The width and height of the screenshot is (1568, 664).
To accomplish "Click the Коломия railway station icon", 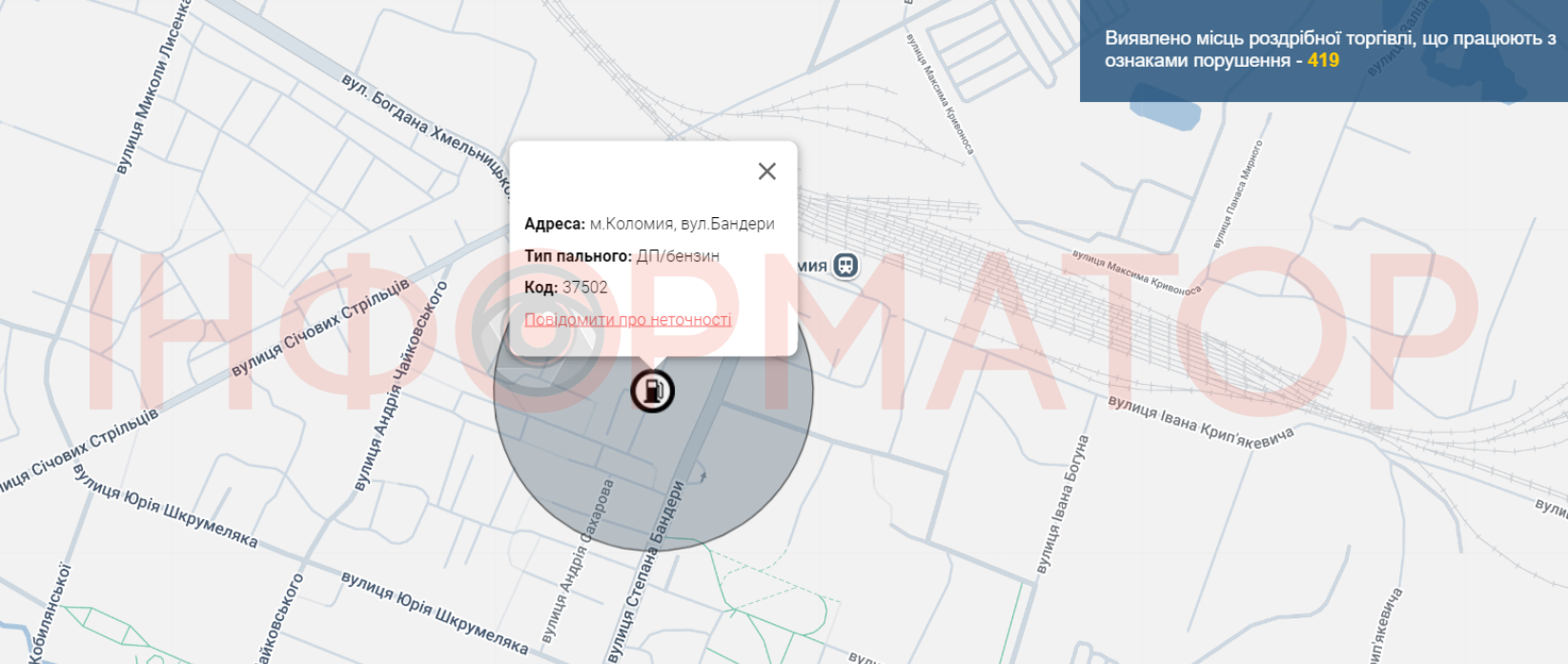I will (x=845, y=266).
